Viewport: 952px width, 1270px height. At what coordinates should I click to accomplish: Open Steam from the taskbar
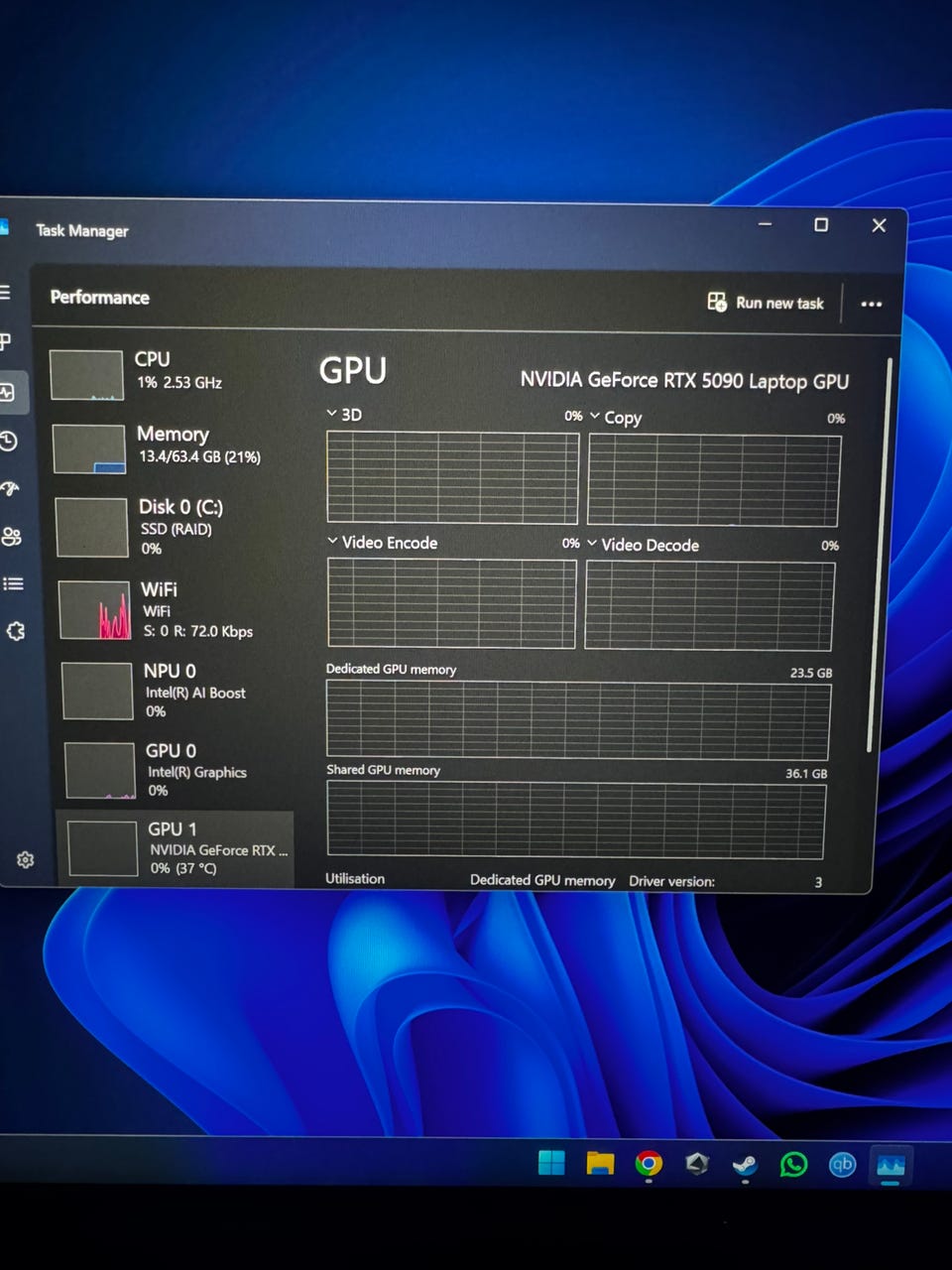[745, 1164]
